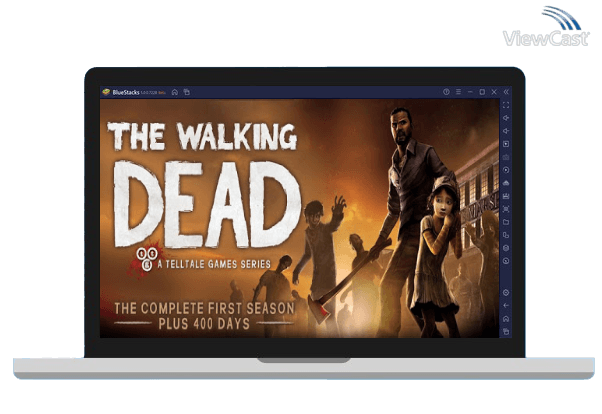The height and width of the screenshot is (414, 602).
Task: Open the multi-instance windows icon in the title bar
Action: (187, 92)
